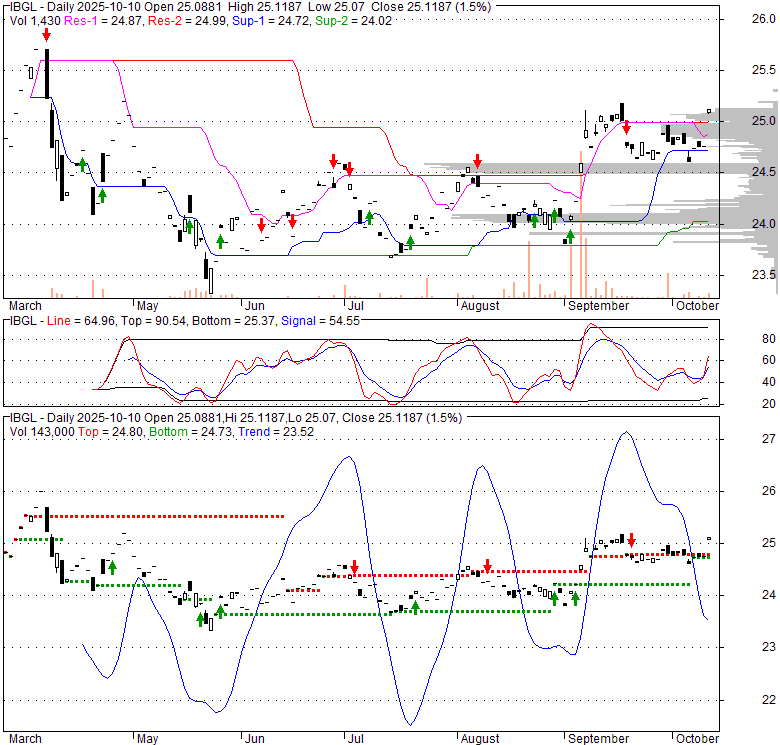Click the red sell arrow in top chart's late September
The height and width of the screenshot is (745, 780).
pyautogui.click(x=626, y=127)
